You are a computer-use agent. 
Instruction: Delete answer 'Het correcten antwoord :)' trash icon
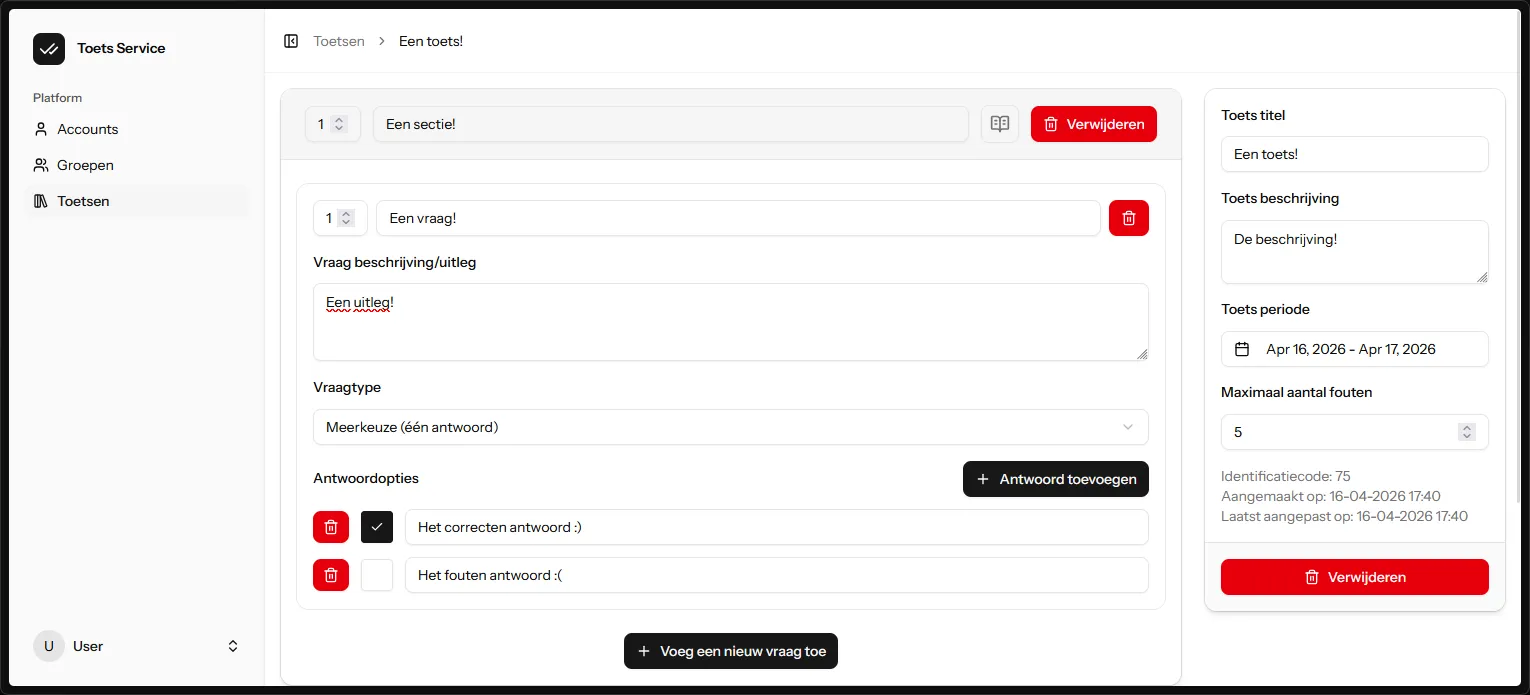[331, 527]
